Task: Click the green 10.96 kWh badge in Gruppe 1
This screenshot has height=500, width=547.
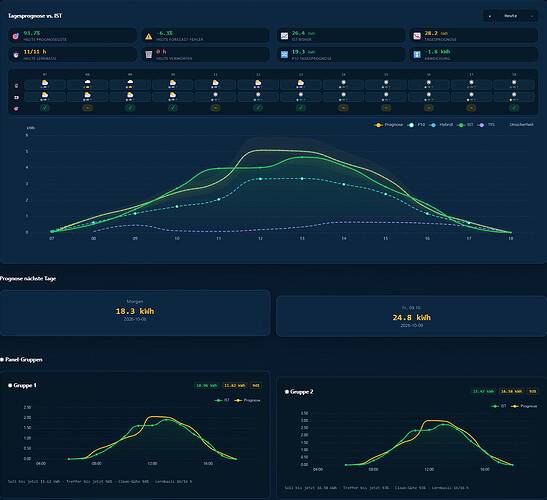Action: 207,386
